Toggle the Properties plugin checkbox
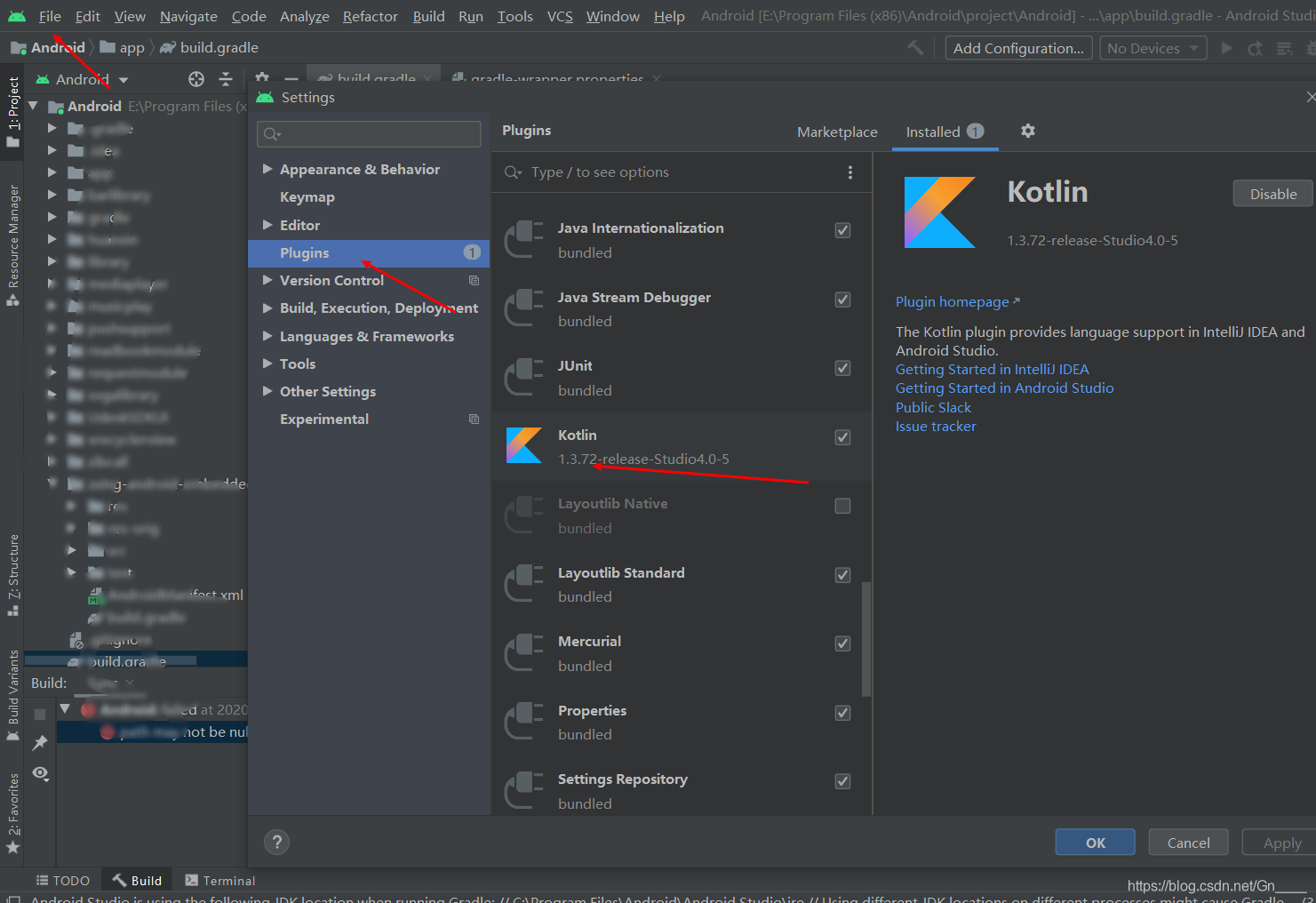Screen dimensions: 1316x903 click(842, 713)
